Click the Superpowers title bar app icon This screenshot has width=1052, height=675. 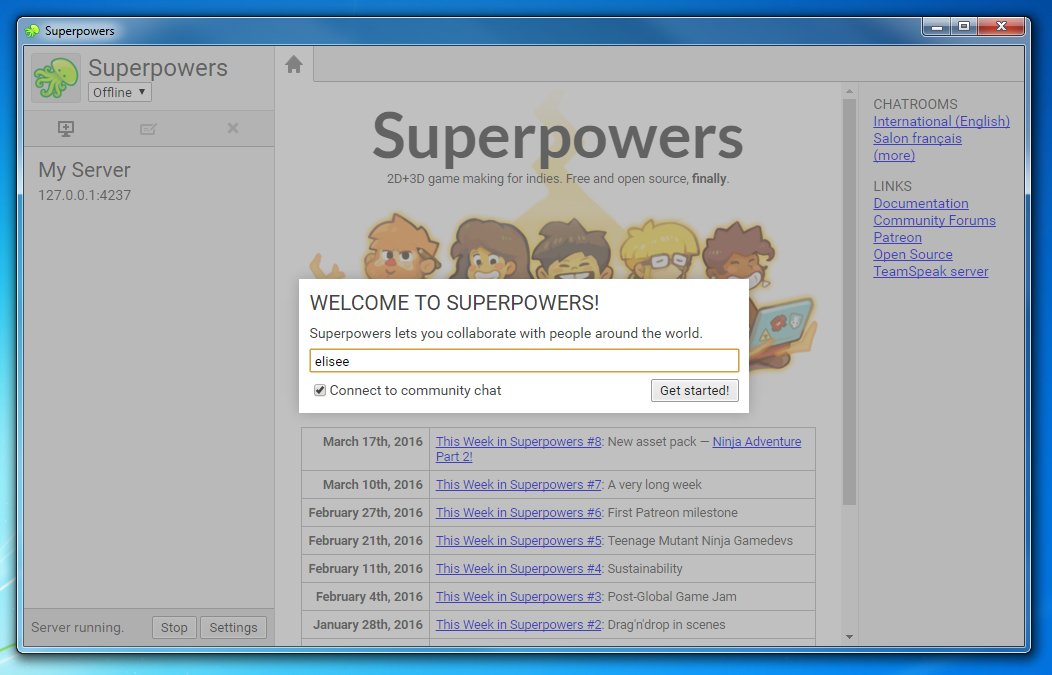[x=32, y=31]
